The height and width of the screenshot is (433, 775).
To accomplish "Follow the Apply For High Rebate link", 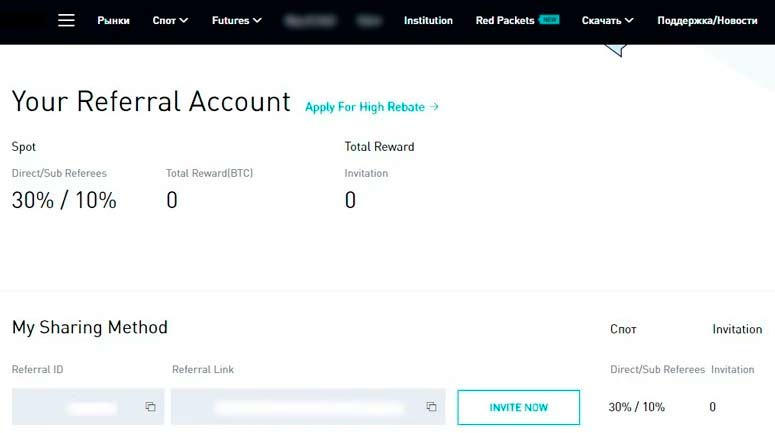I will (x=365, y=107).
